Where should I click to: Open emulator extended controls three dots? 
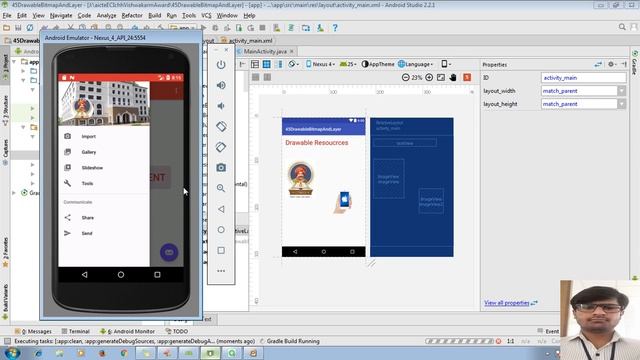pyautogui.click(x=221, y=271)
